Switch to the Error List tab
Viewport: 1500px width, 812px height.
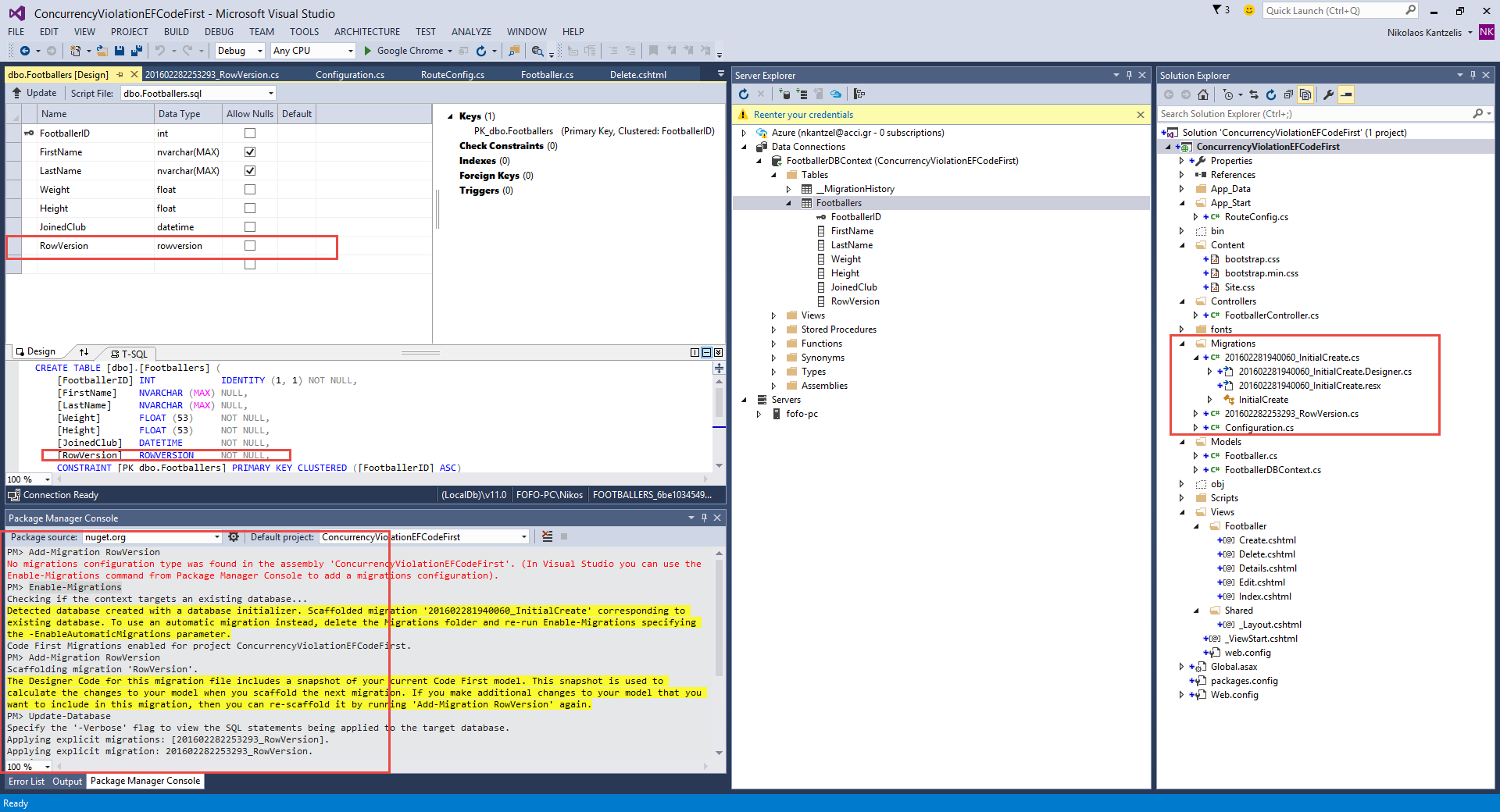(27, 782)
